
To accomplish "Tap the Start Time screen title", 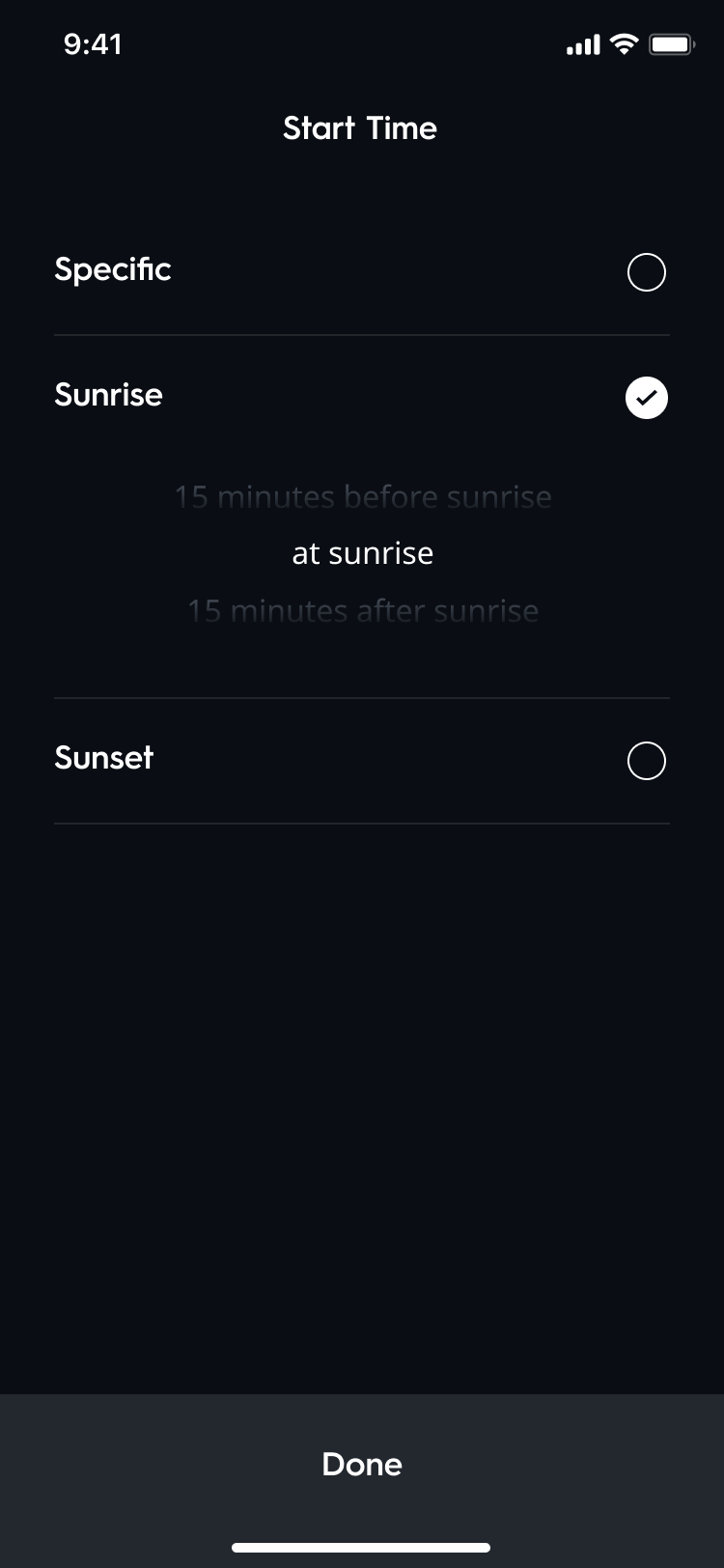I will pos(360,128).
